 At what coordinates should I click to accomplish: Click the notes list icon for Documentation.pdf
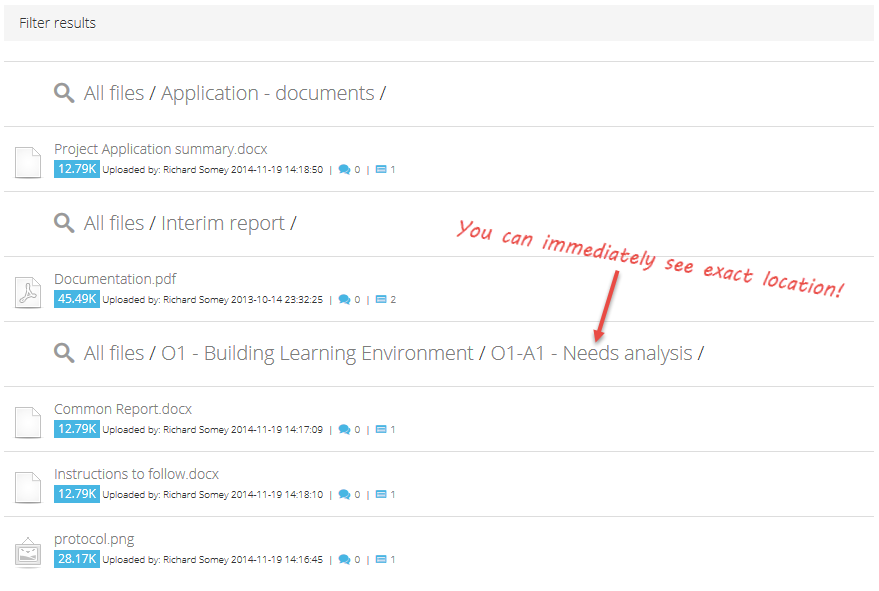pyautogui.click(x=381, y=299)
